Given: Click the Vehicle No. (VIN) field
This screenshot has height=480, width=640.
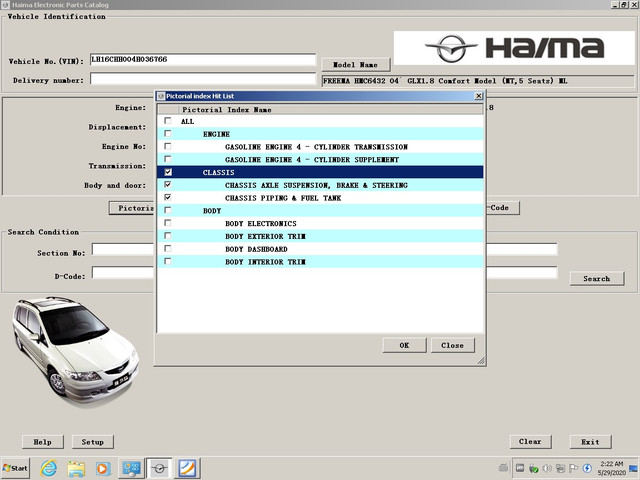Looking at the screenshot, I should tap(203, 60).
